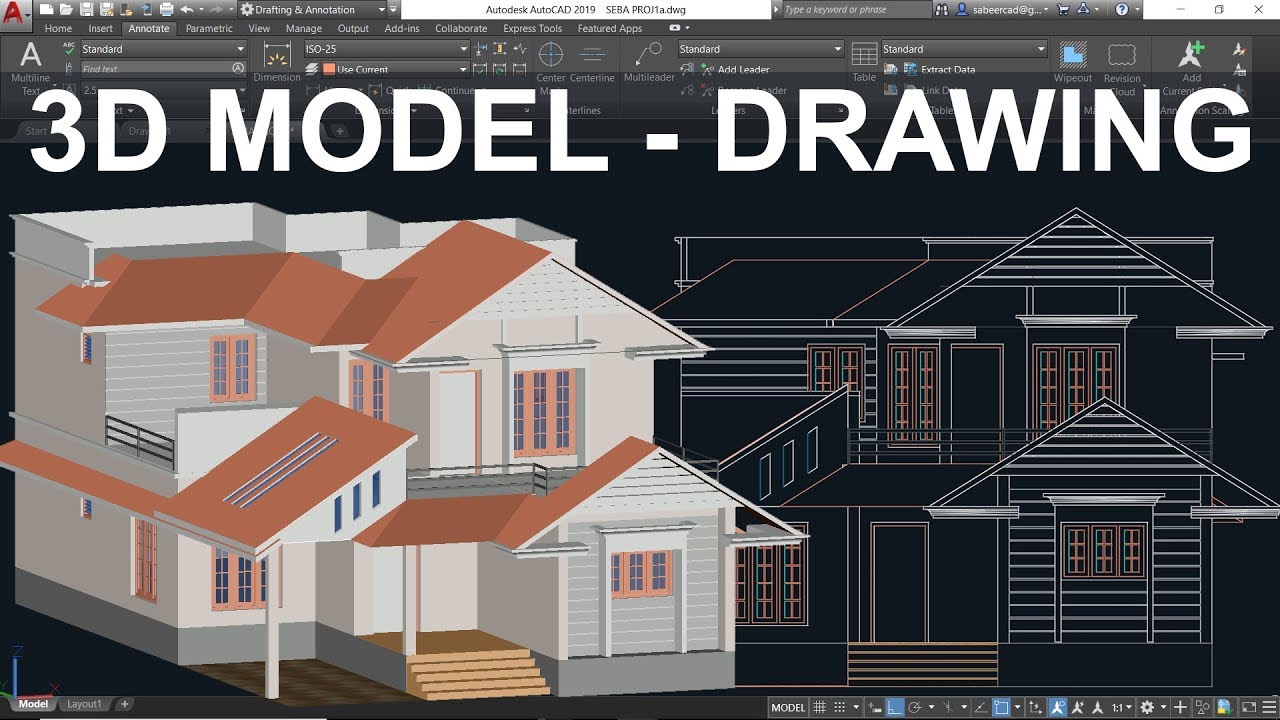Select the Multileader tool
1280x720 pixels.
tap(649, 61)
